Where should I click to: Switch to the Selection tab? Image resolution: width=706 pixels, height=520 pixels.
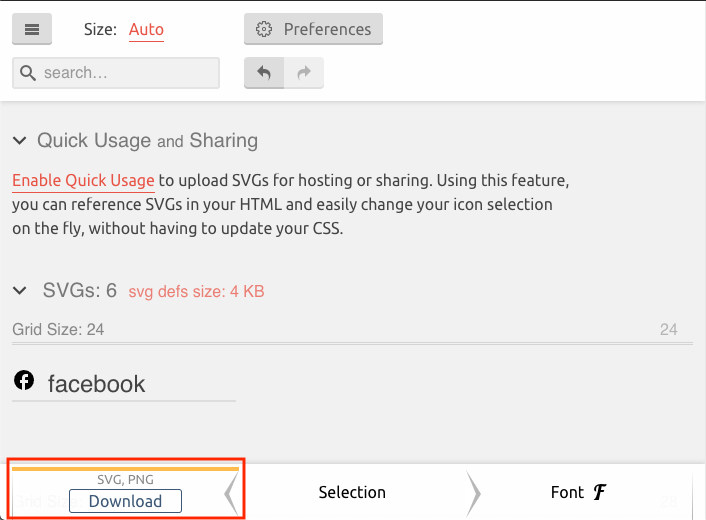[352, 492]
